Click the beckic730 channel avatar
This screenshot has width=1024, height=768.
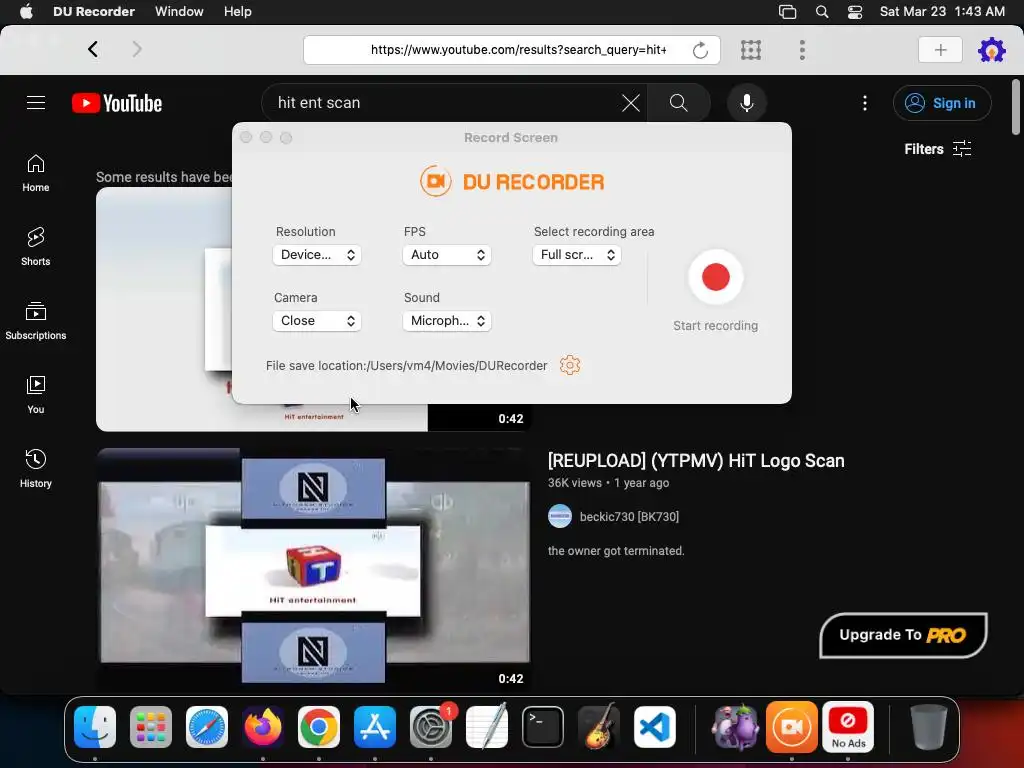coord(560,517)
